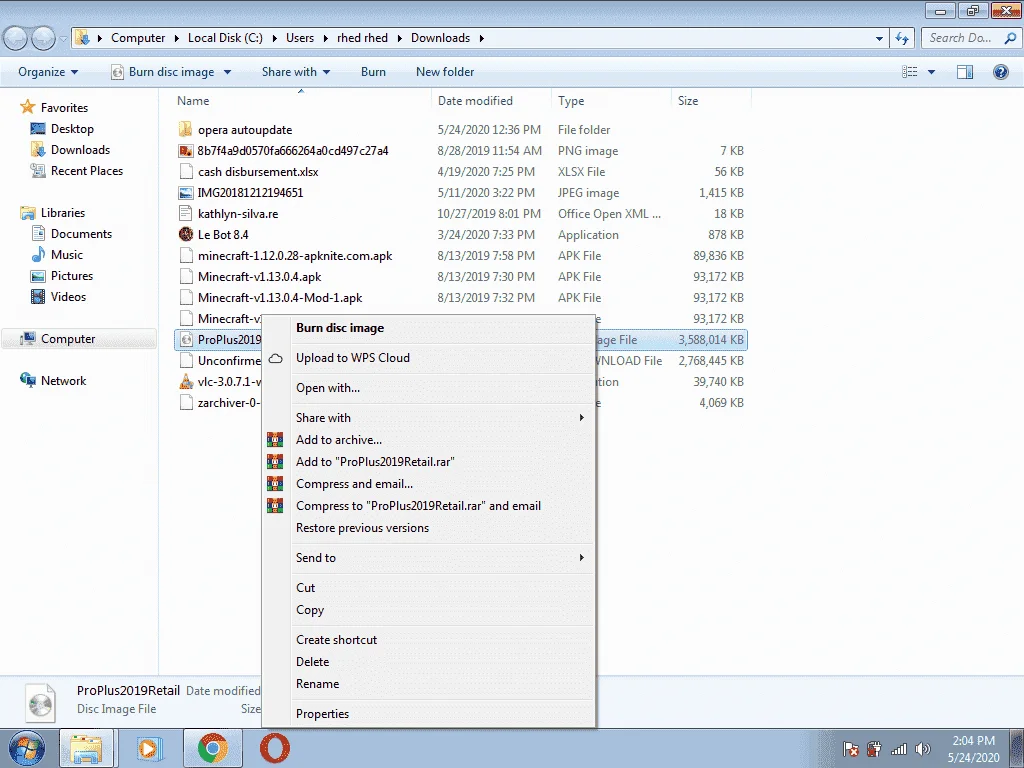Open the Share with toolbar dropdown

(296, 72)
